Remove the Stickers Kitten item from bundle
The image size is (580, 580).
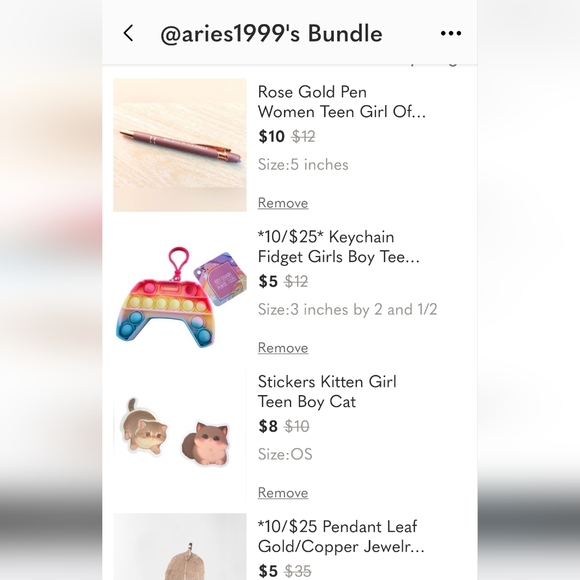point(283,493)
